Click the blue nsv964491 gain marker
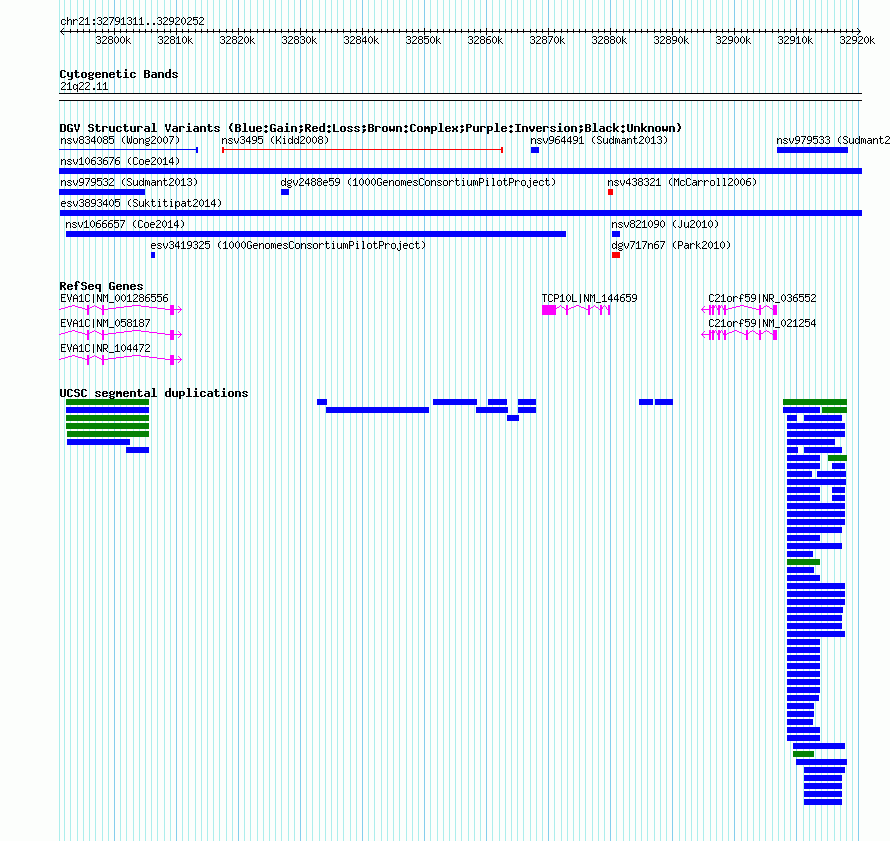This screenshot has width=890, height=841. tap(535, 150)
